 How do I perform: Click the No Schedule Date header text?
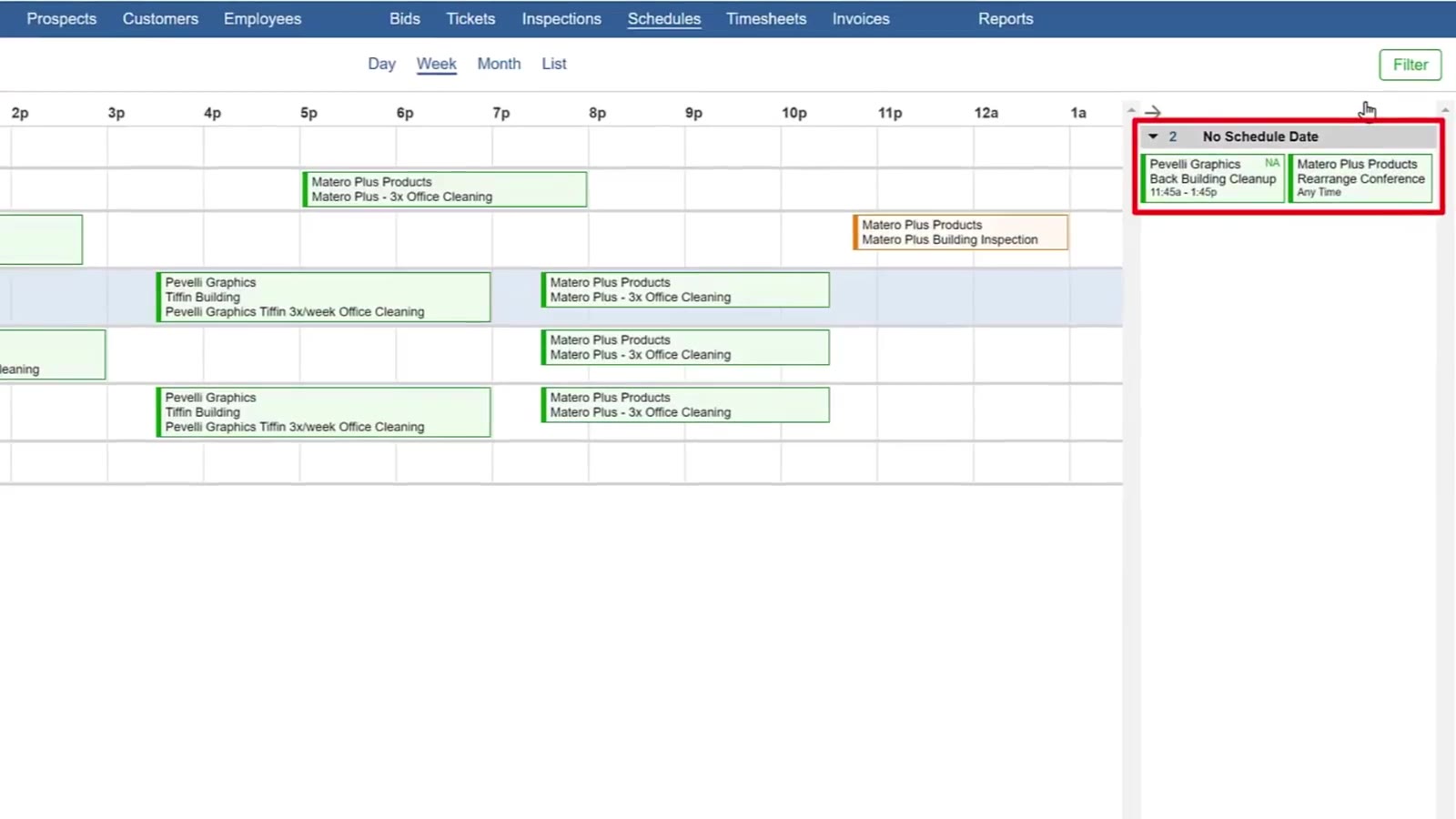coord(1260,136)
